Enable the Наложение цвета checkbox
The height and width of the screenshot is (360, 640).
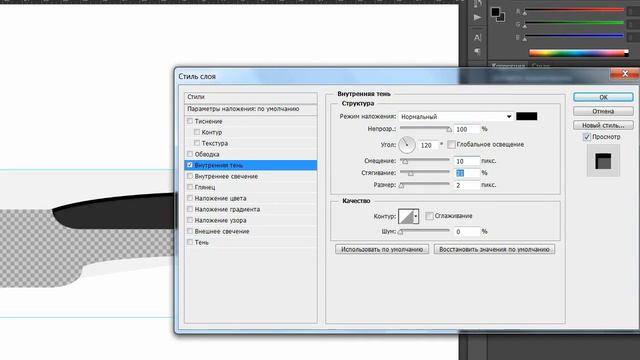tap(190, 198)
